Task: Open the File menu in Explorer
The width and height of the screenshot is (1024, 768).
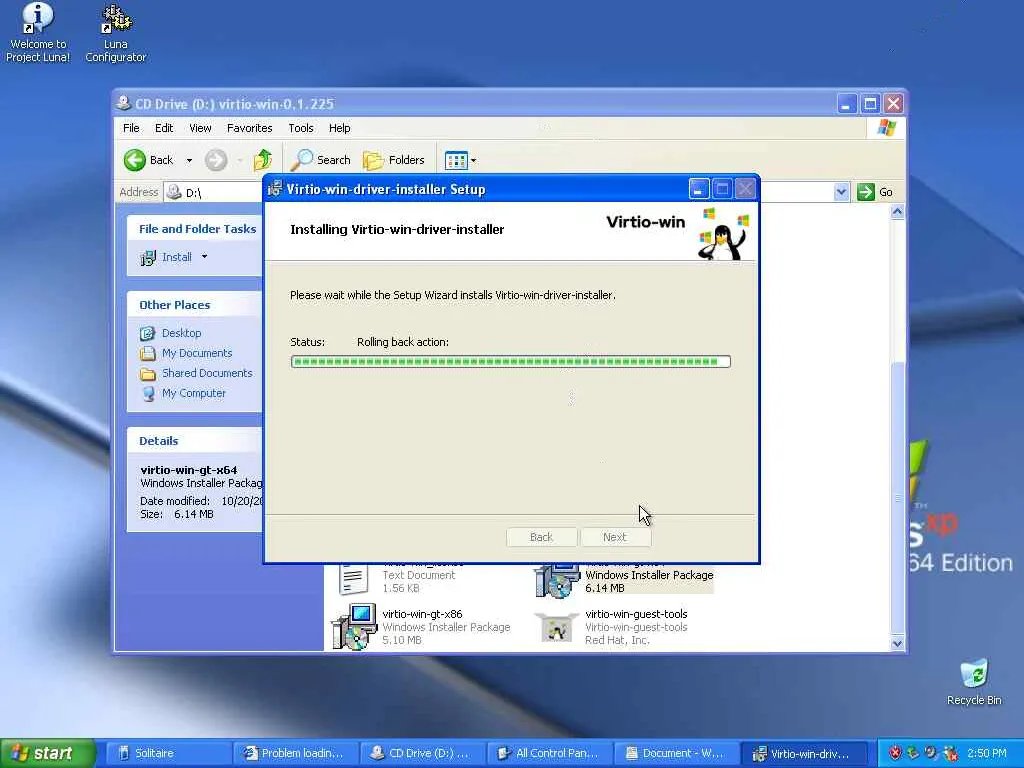Action: (131, 128)
